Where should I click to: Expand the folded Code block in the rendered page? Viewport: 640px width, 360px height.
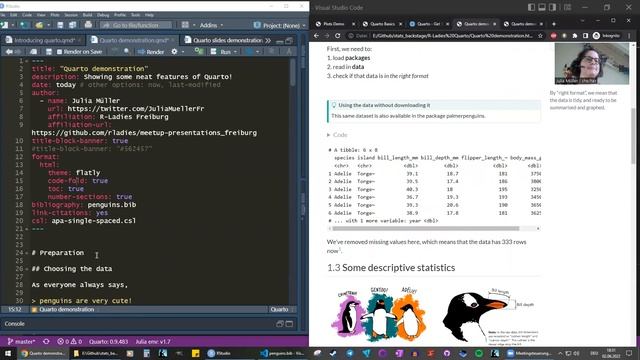pos(337,135)
